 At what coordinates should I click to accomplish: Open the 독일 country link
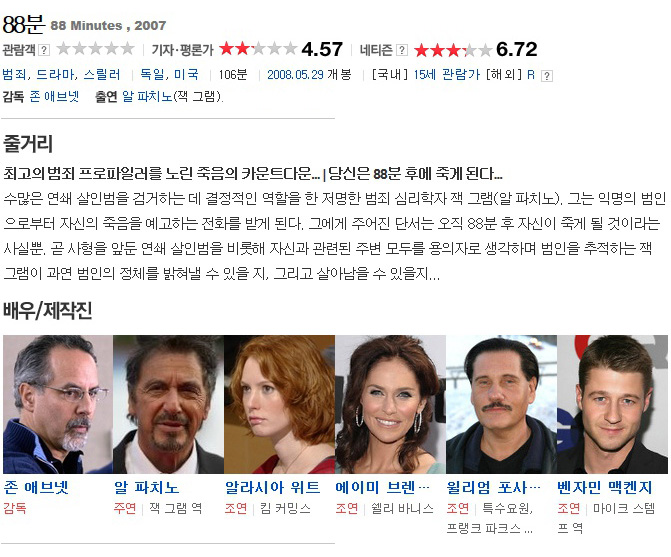(x=152, y=75)
